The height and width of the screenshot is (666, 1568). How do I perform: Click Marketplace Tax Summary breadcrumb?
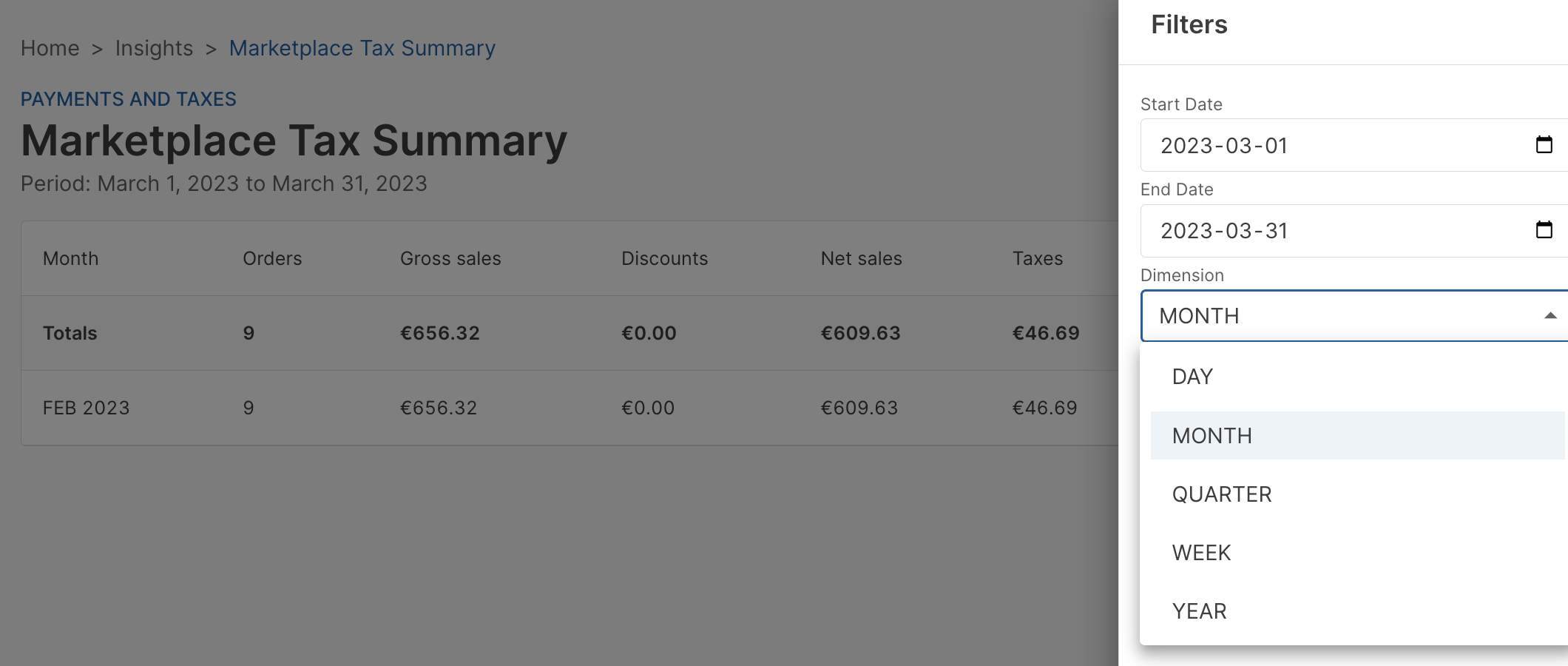coord(362,48)
